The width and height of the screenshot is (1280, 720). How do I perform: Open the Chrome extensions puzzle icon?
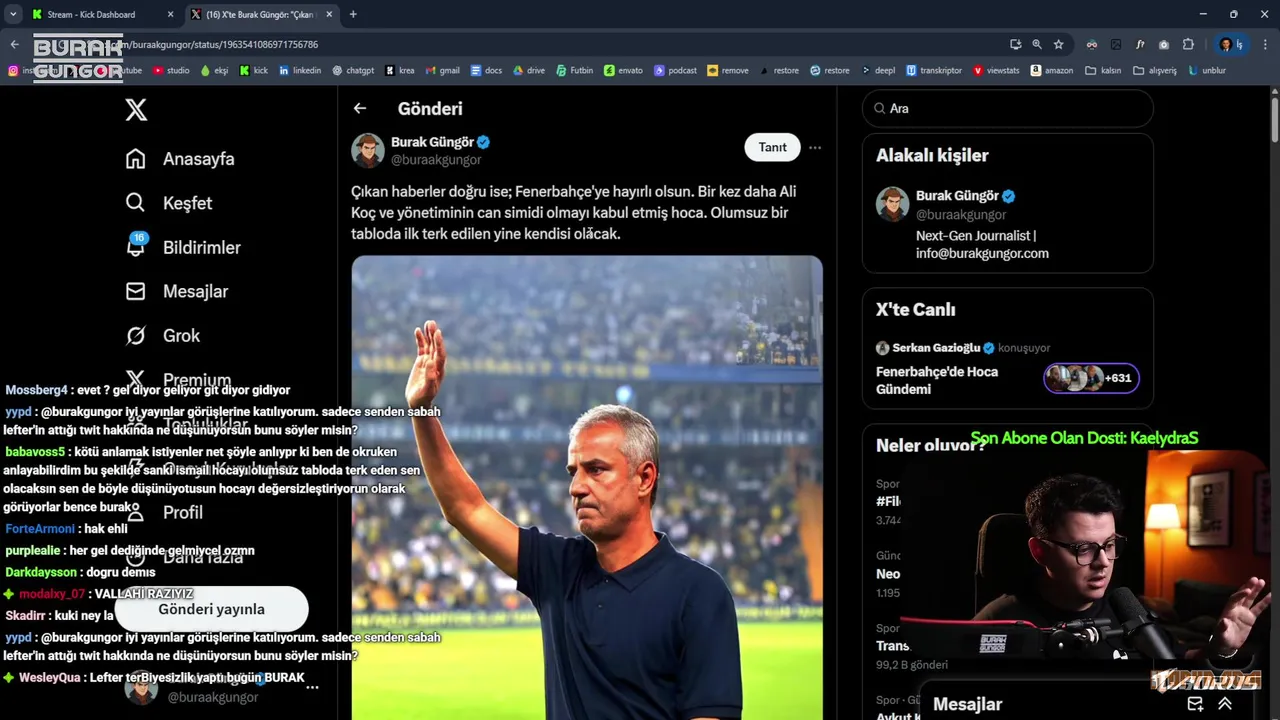click(1188, 44)
